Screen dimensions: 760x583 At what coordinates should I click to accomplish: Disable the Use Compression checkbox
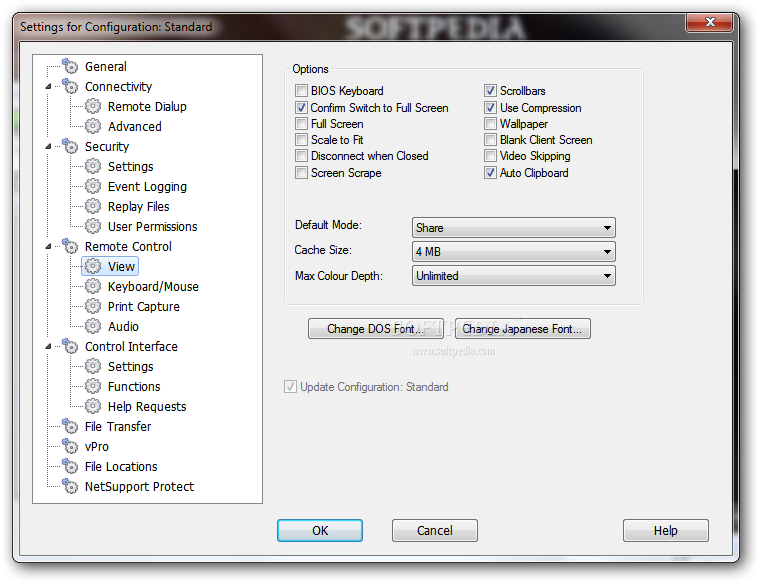tap(490, 107)
